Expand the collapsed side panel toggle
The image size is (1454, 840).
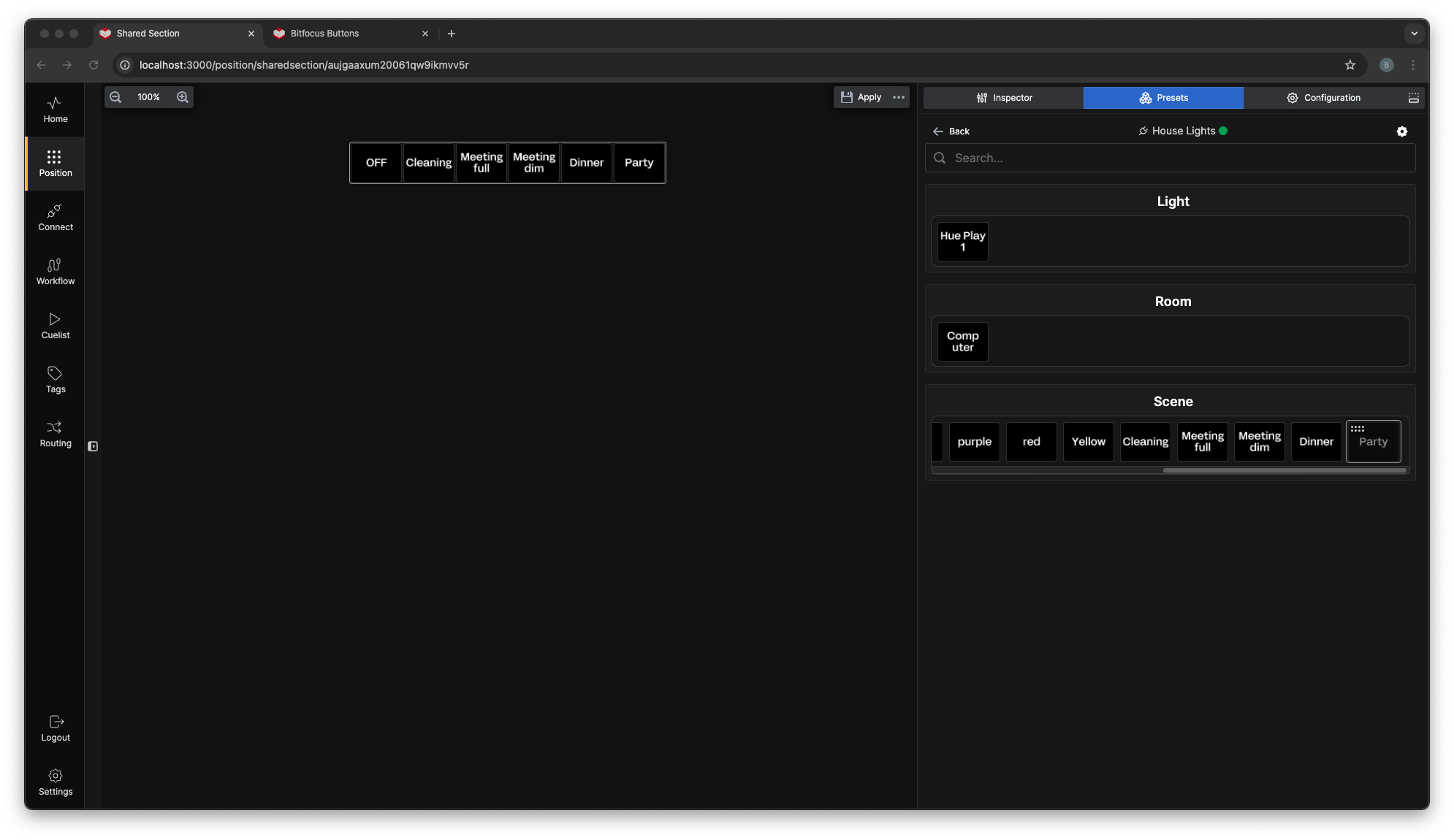[93, 446]
